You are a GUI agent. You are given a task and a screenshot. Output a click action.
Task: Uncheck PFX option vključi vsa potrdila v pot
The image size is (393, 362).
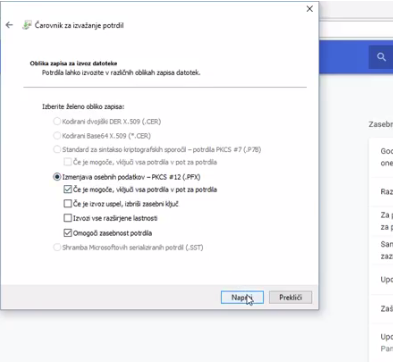68,189
